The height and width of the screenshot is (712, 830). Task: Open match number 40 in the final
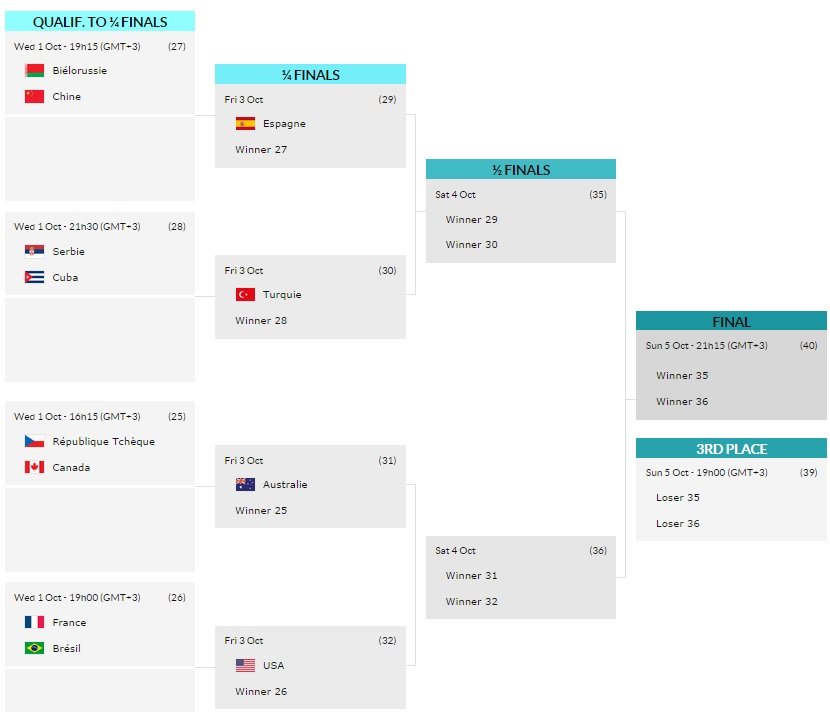click(x=808, y=345)
